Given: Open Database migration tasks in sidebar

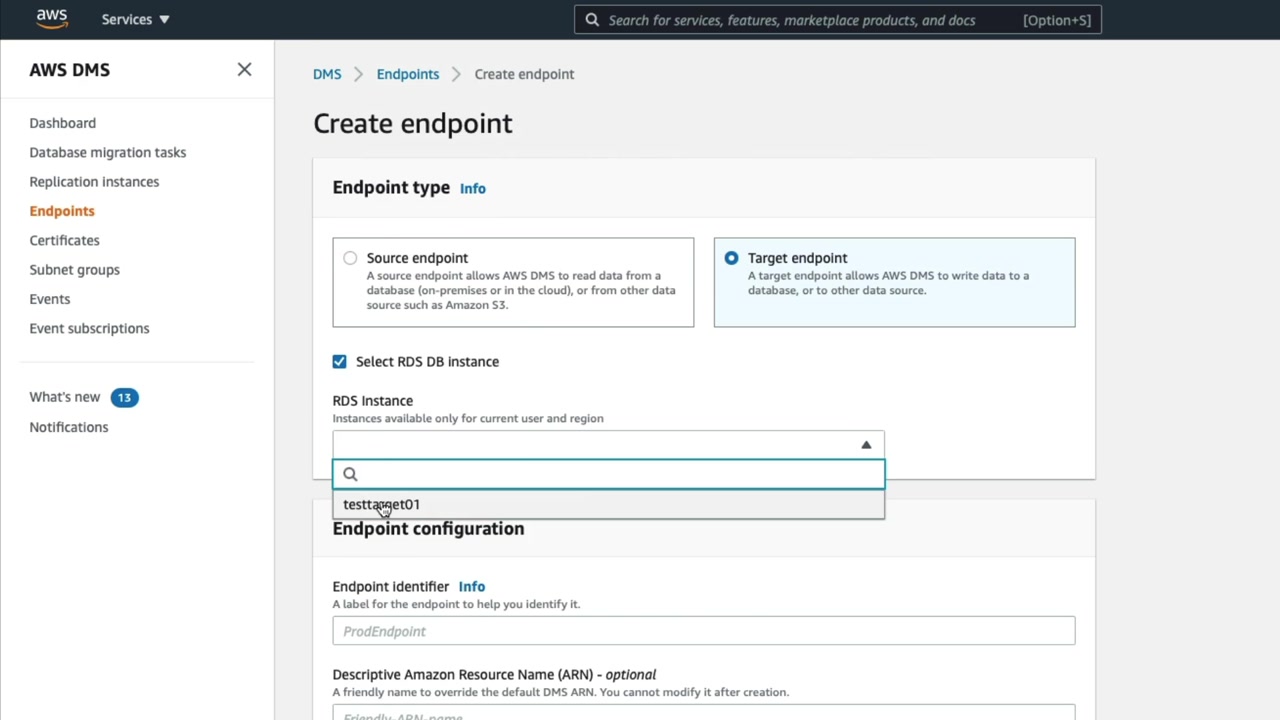Looking at the screenshot, I should (107, 152).
